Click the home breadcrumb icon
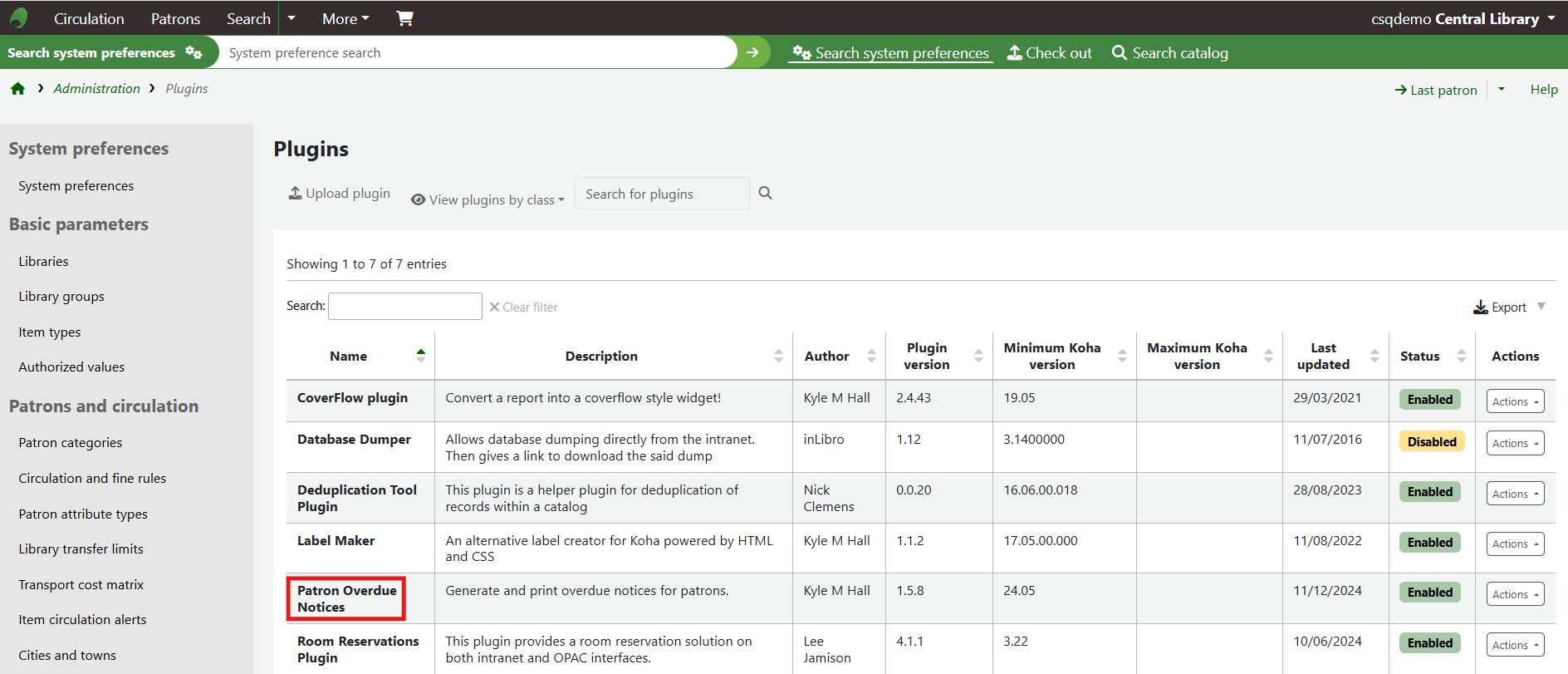The height and width of the screenshot is (674, 1568). point(18,89)
